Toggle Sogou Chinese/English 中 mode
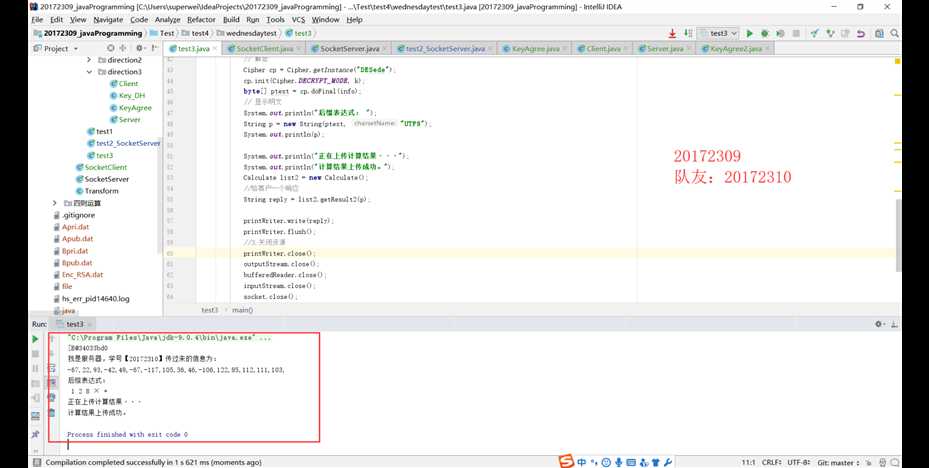The height and width of the screenshot is (468, 929). tap(582, 462)
